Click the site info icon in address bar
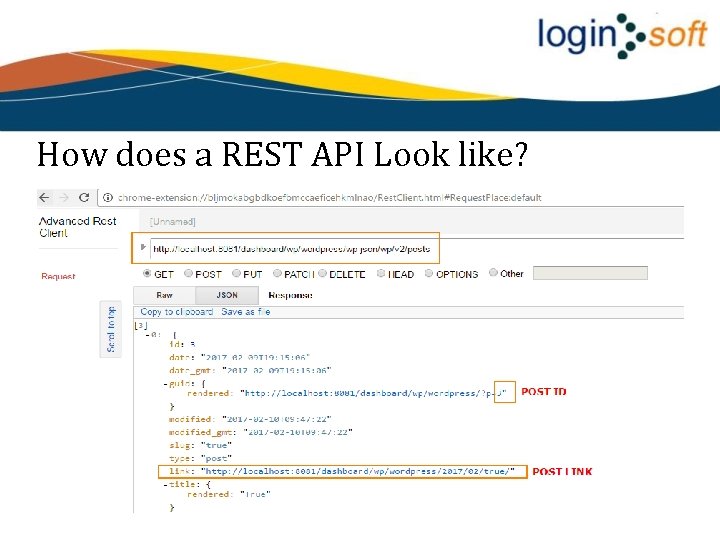Screen dimensions: 720x540 click(107, 197)
